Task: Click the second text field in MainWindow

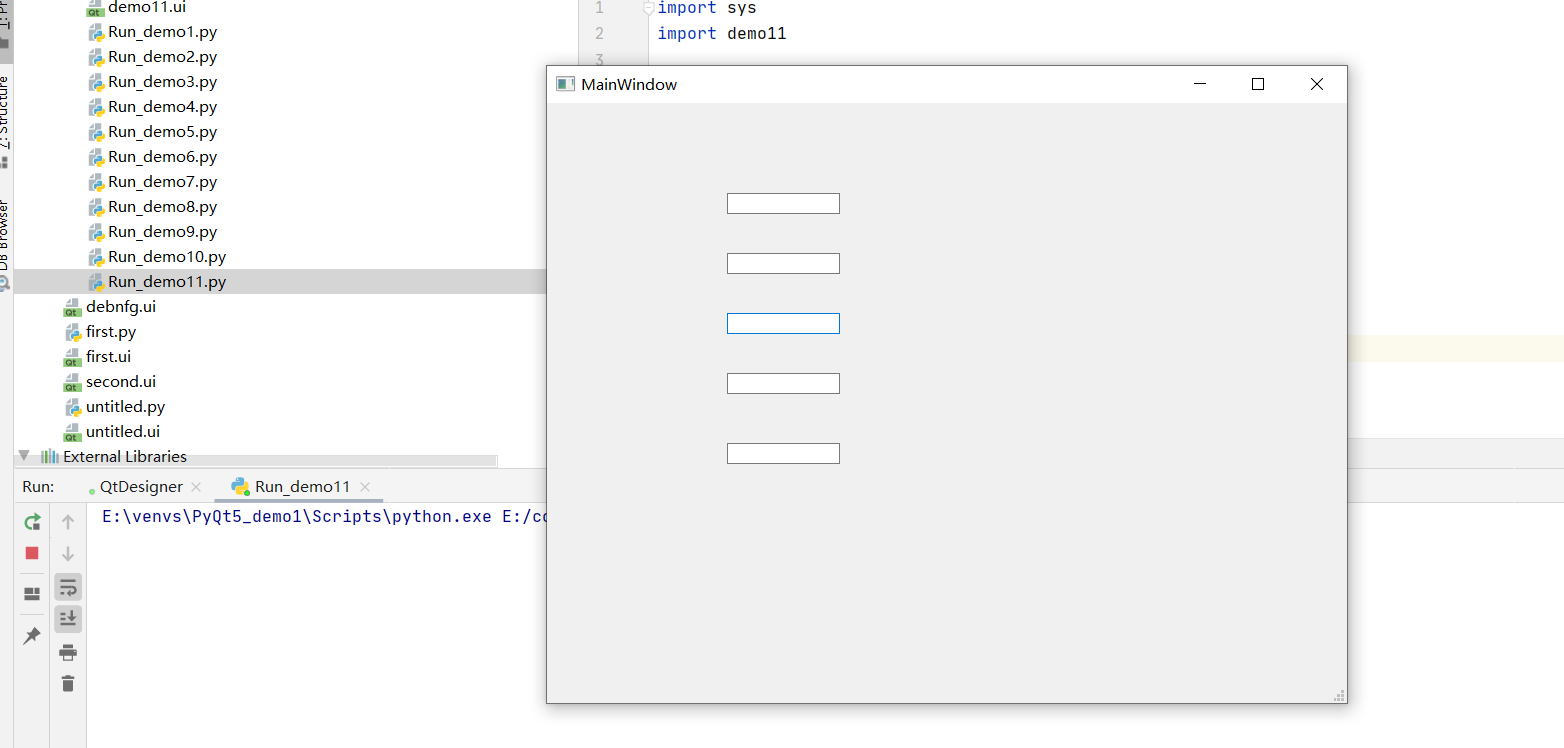Action: (783, 264)
